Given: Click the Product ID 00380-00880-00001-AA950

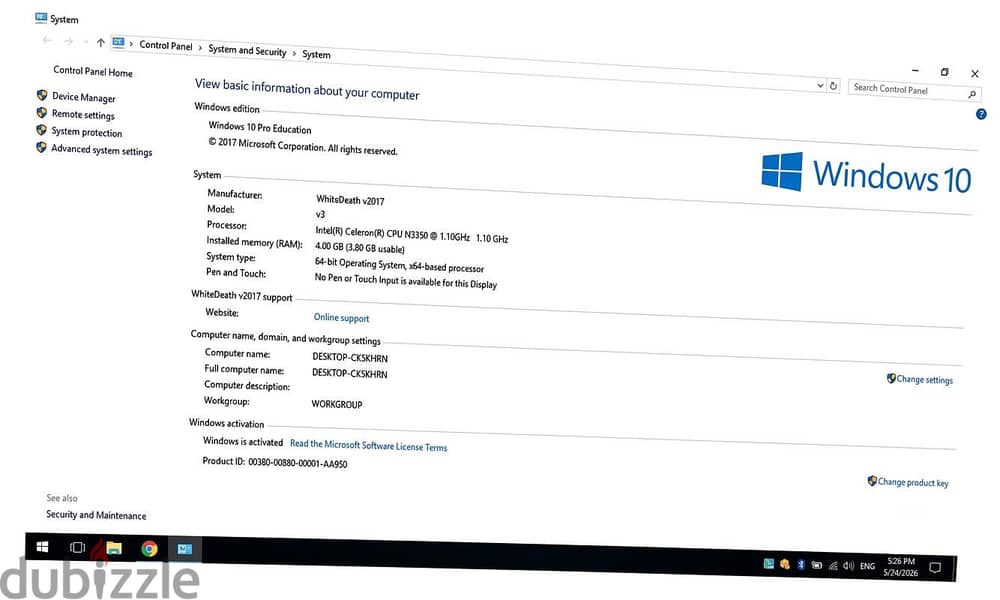Looking at the screenshot, I should point(298,463).
